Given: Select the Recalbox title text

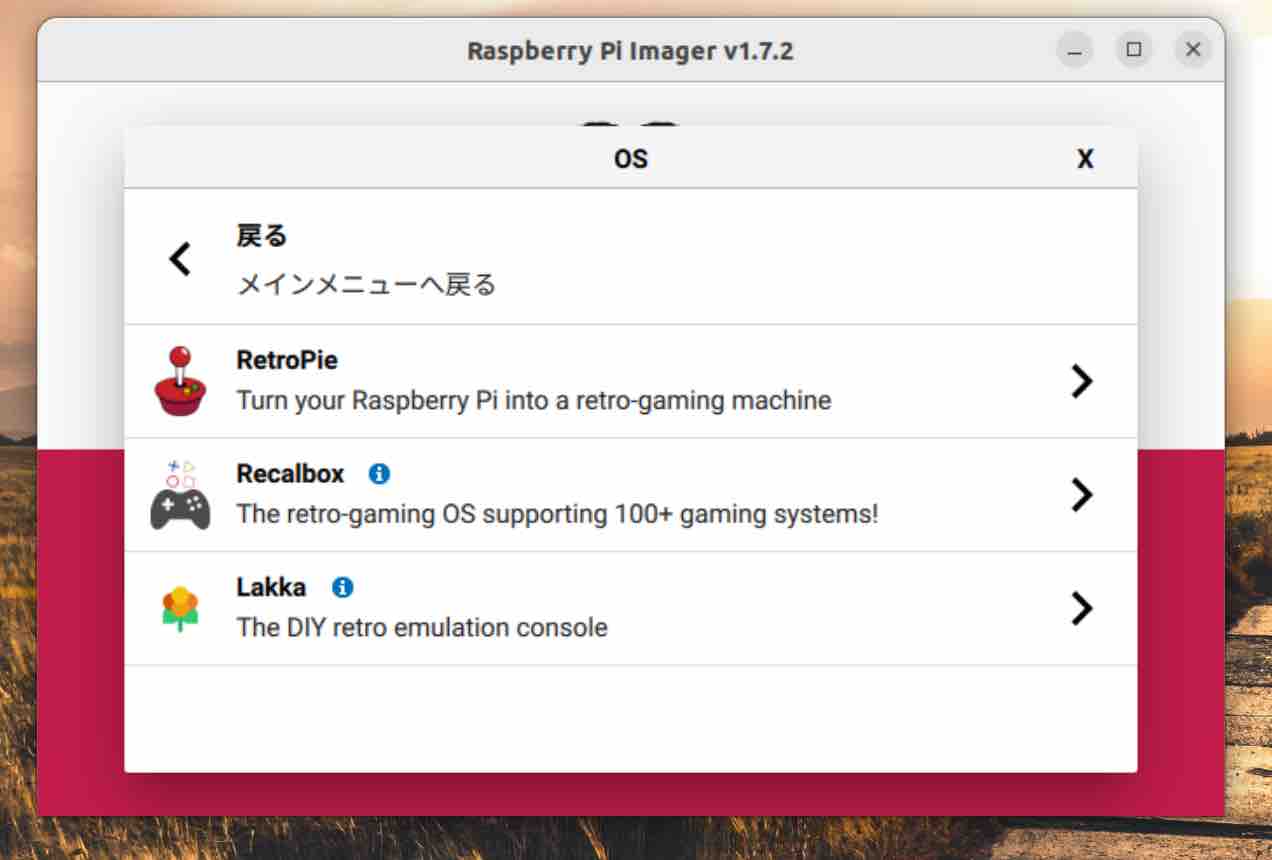Looking at the screenshot, I should click(x=290, y=473).
